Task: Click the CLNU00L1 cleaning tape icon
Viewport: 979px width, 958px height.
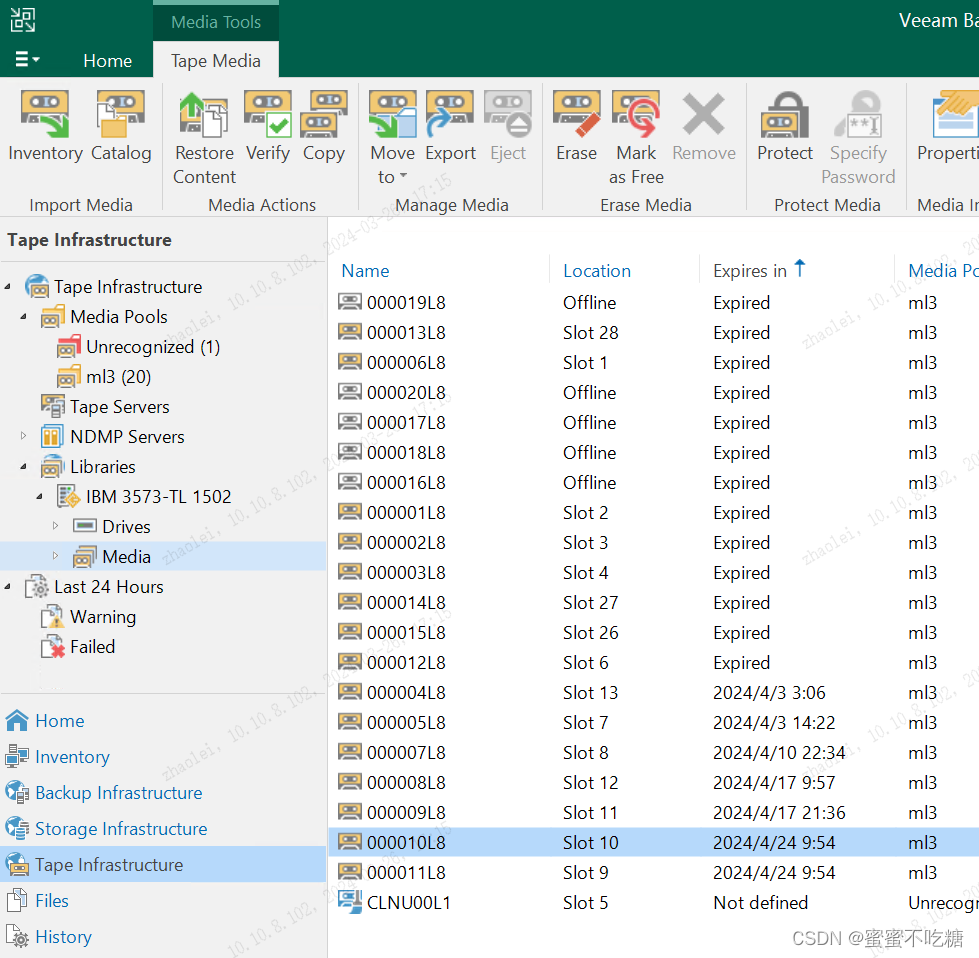Action: [x=350, y=902]
